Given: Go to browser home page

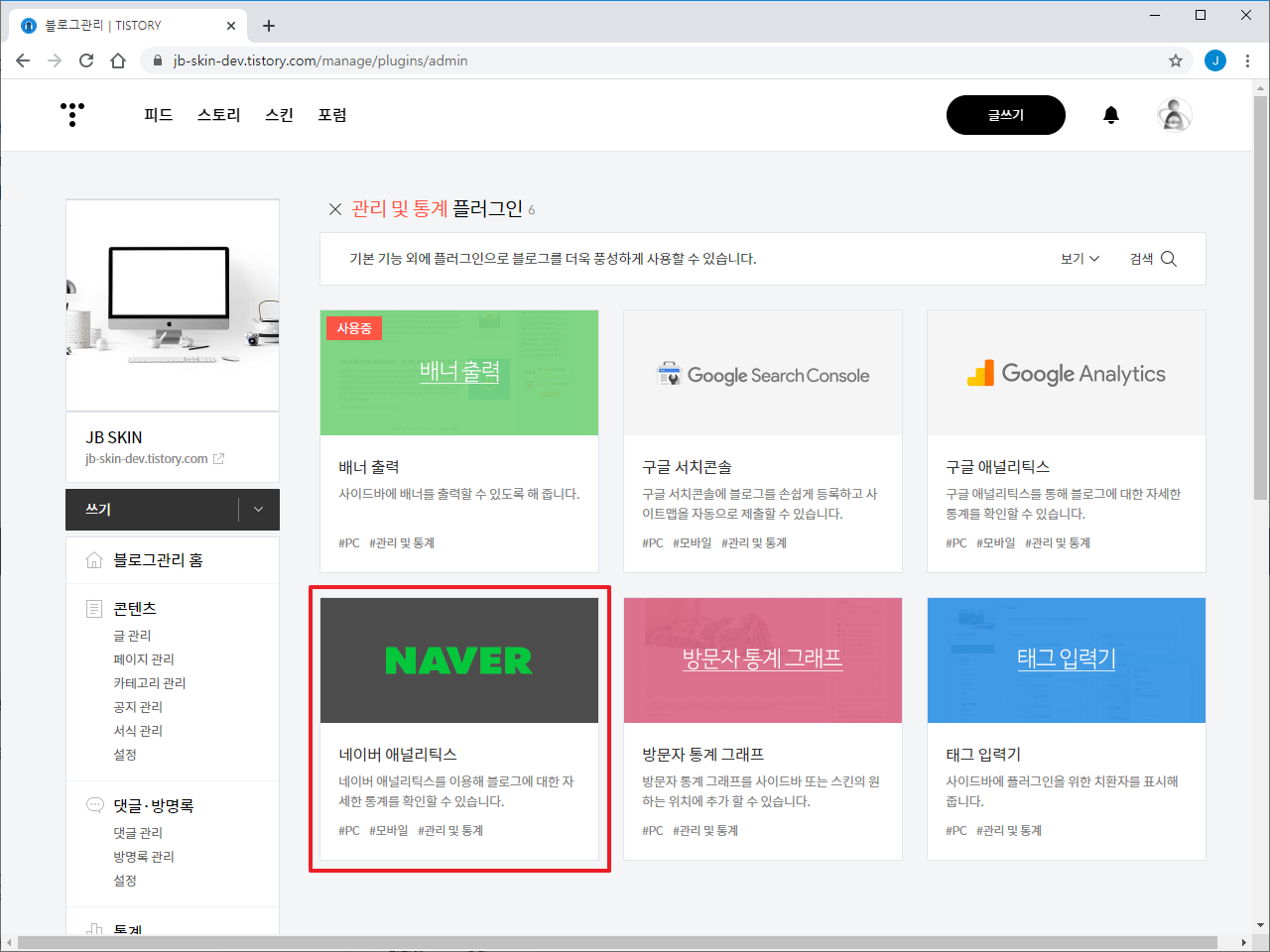Looking at the screenshot, I should (x=118, y=60).
